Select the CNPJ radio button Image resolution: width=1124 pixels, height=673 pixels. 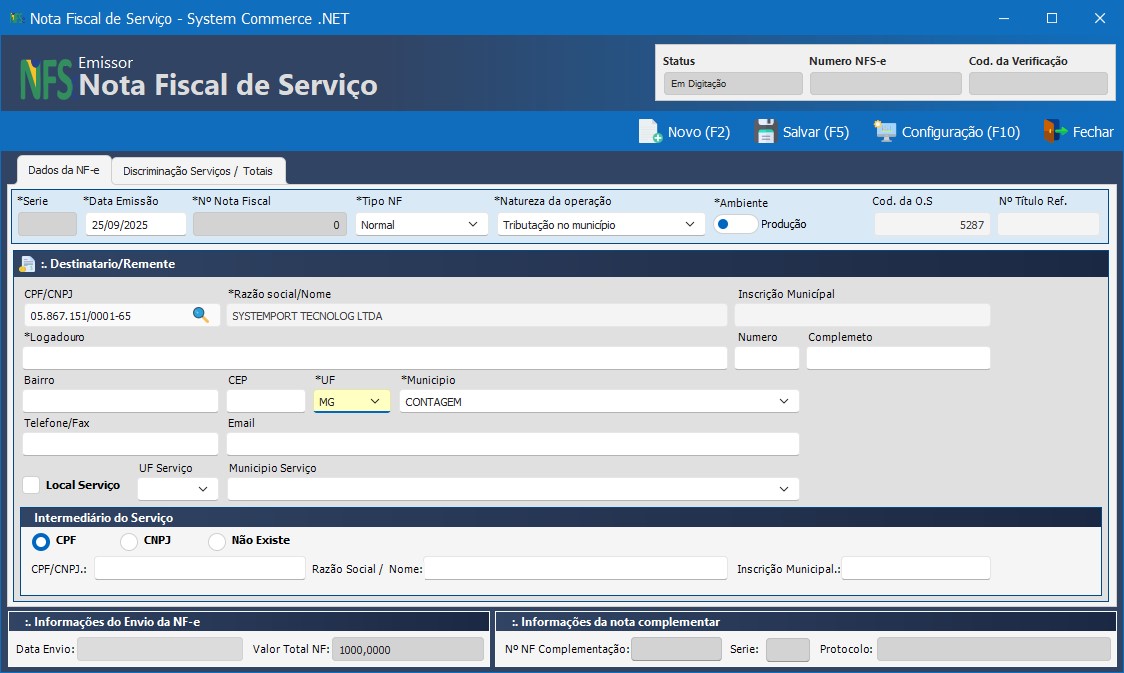coord(128,540)
